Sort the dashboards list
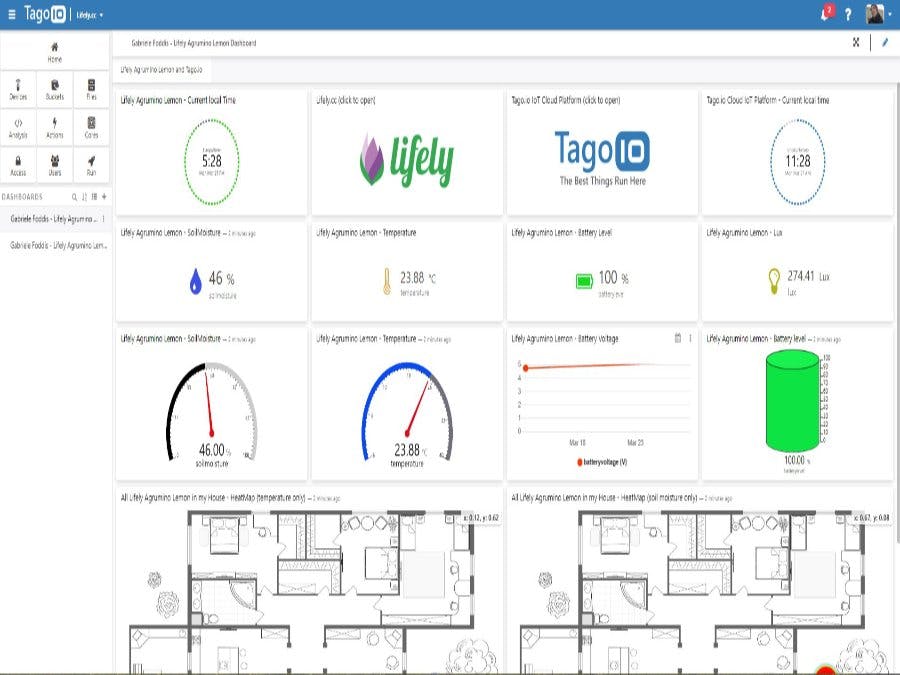 pos(84,197)
